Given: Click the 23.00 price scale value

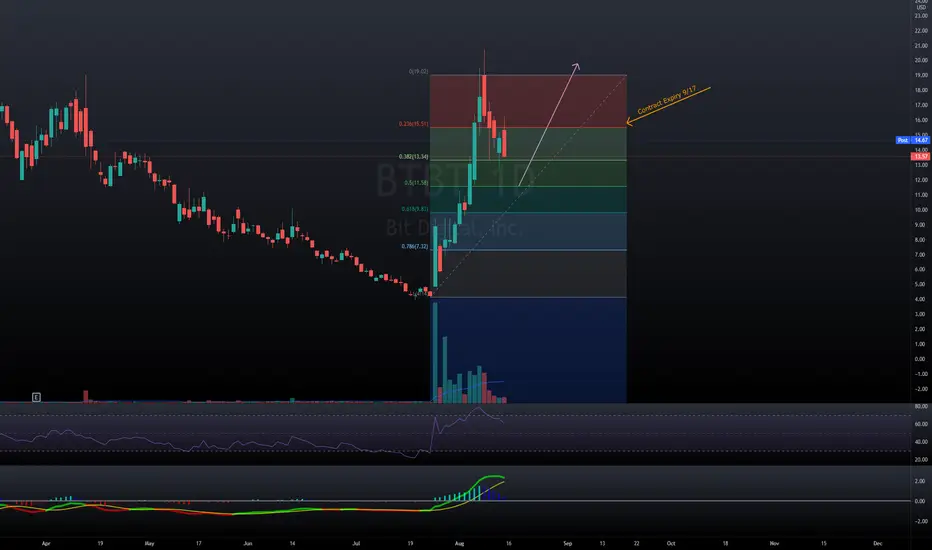Looking at the screenshot, I should coord(921,15).
